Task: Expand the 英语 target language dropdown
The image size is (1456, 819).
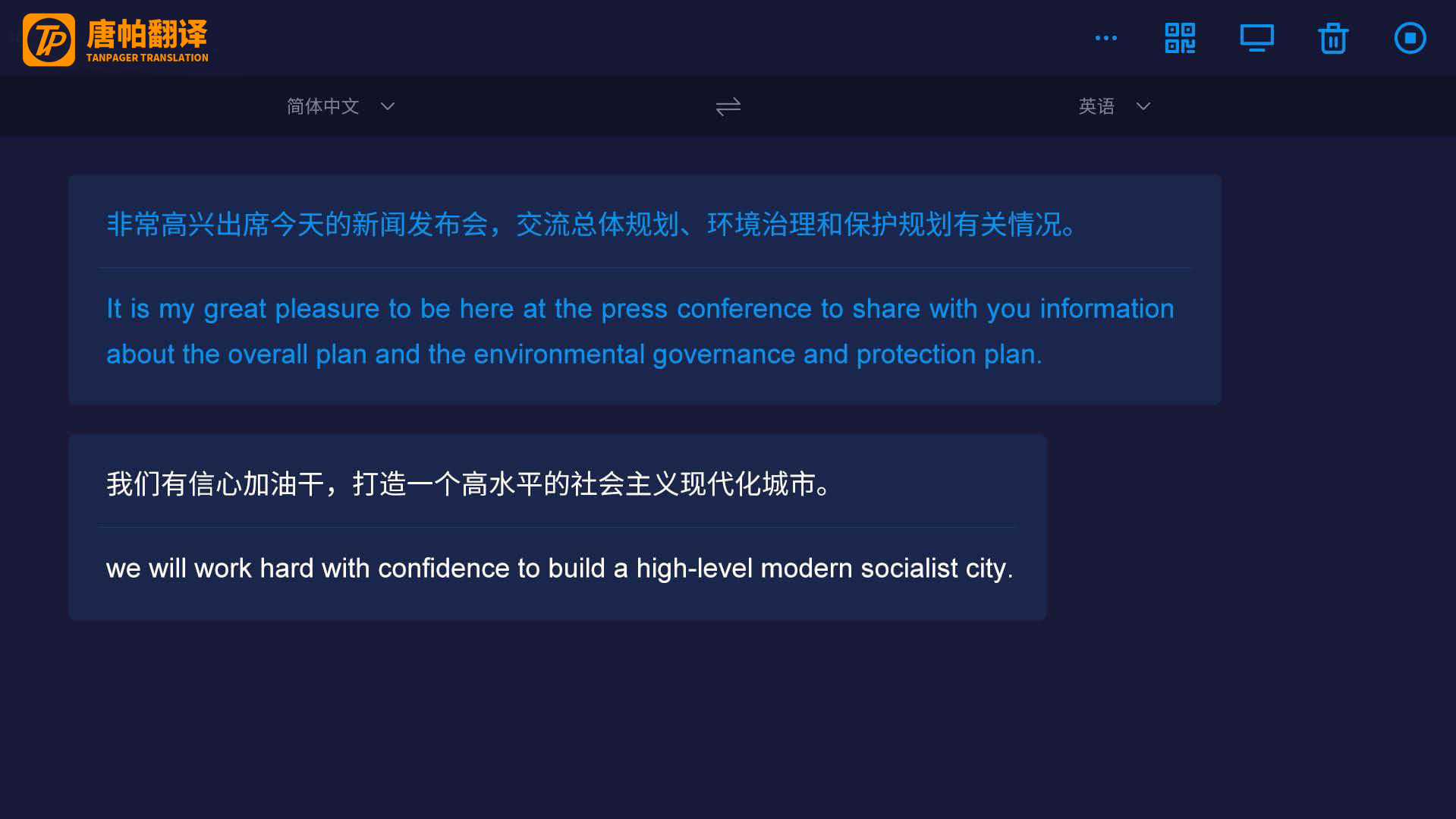Action: [1097, 106]
